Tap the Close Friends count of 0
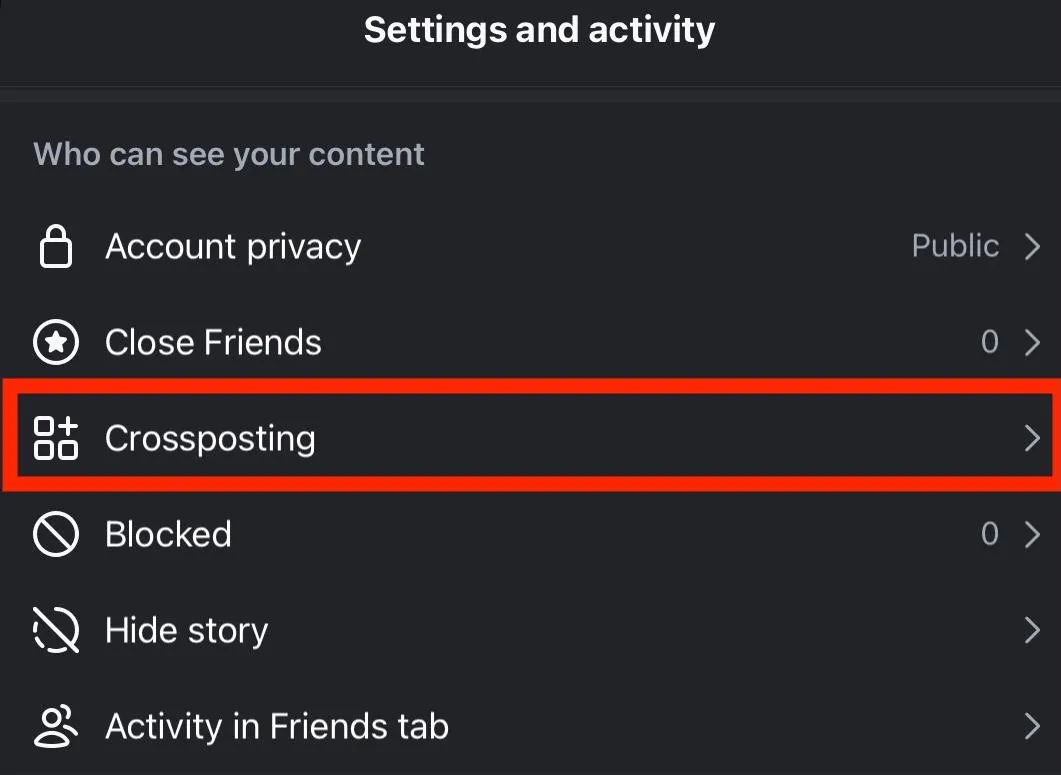 [x=989, y=343]
